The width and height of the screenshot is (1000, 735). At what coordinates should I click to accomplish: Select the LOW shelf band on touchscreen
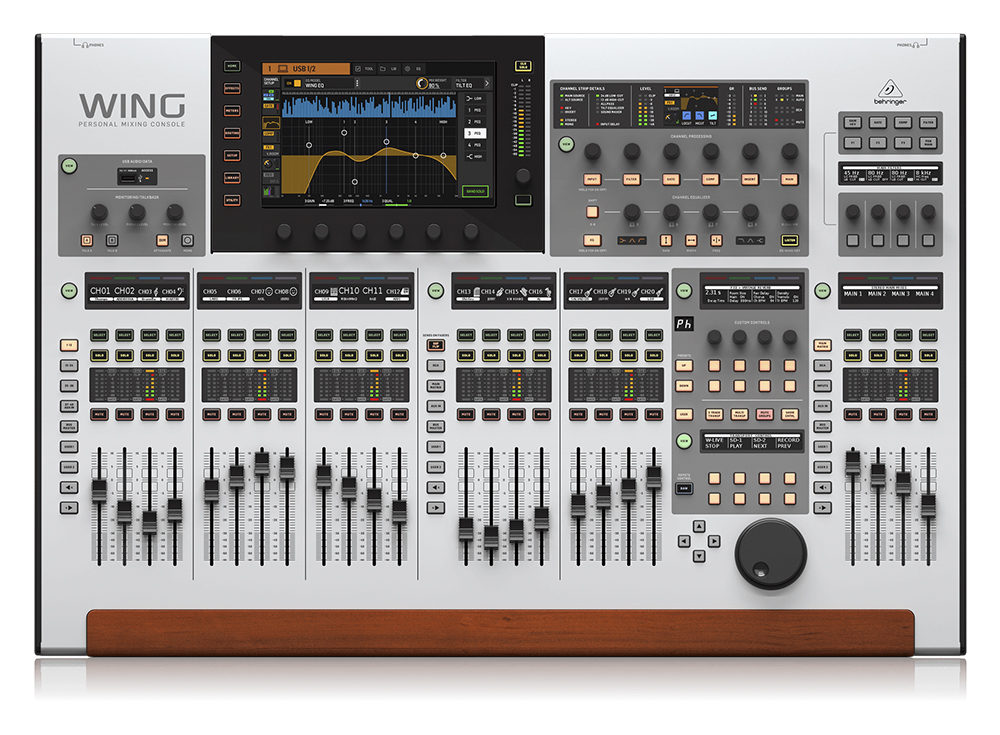click(x=474, y=98)
